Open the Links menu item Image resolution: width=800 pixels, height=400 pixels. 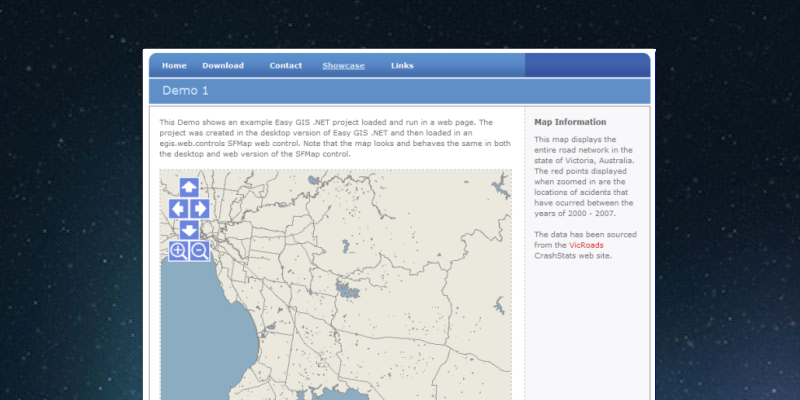tap(402, 65)
